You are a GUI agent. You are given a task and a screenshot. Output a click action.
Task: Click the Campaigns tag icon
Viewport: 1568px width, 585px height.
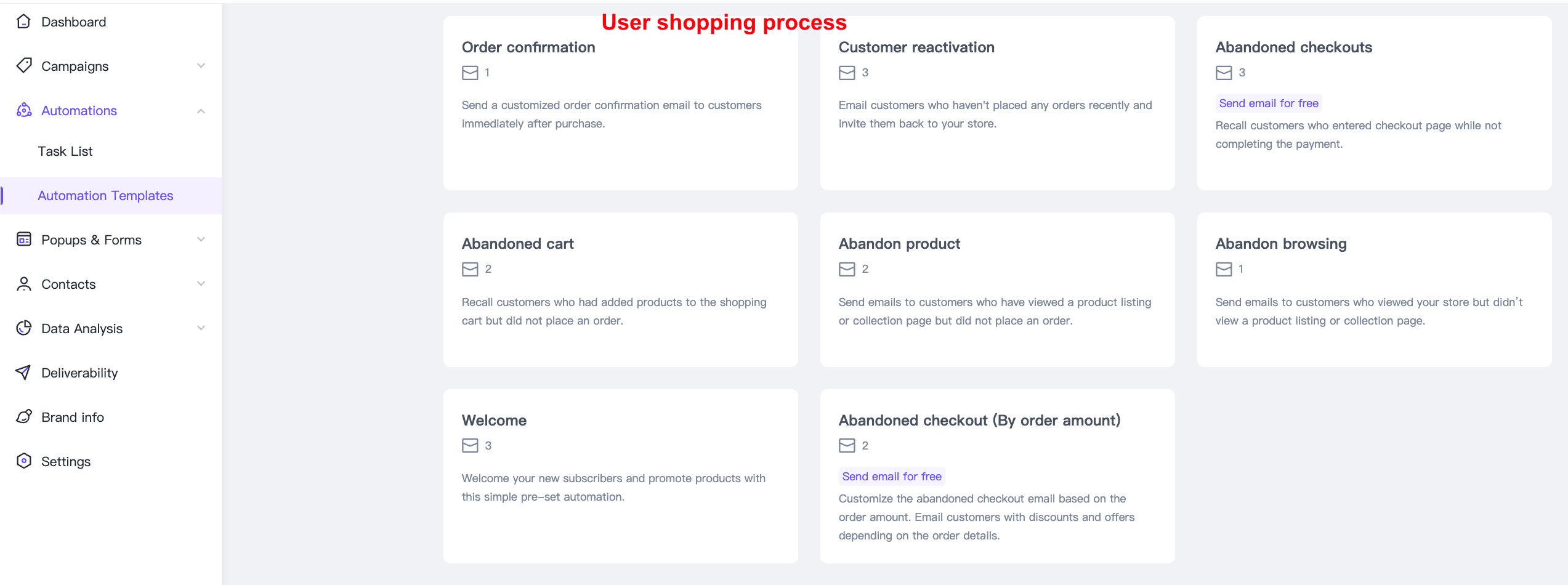(24, 66)
